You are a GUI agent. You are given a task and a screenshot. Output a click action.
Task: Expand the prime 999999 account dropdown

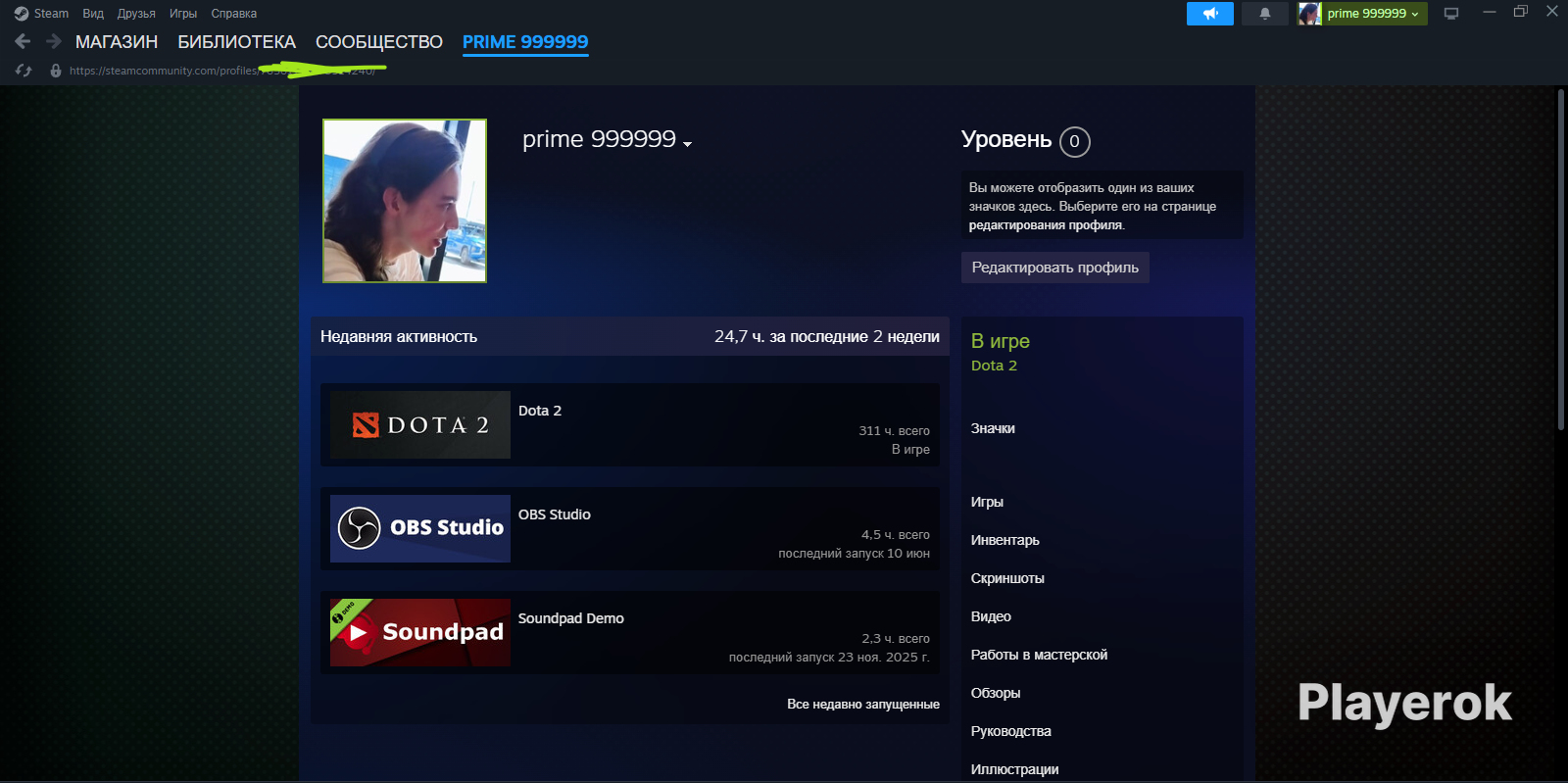click(1374, 14)
